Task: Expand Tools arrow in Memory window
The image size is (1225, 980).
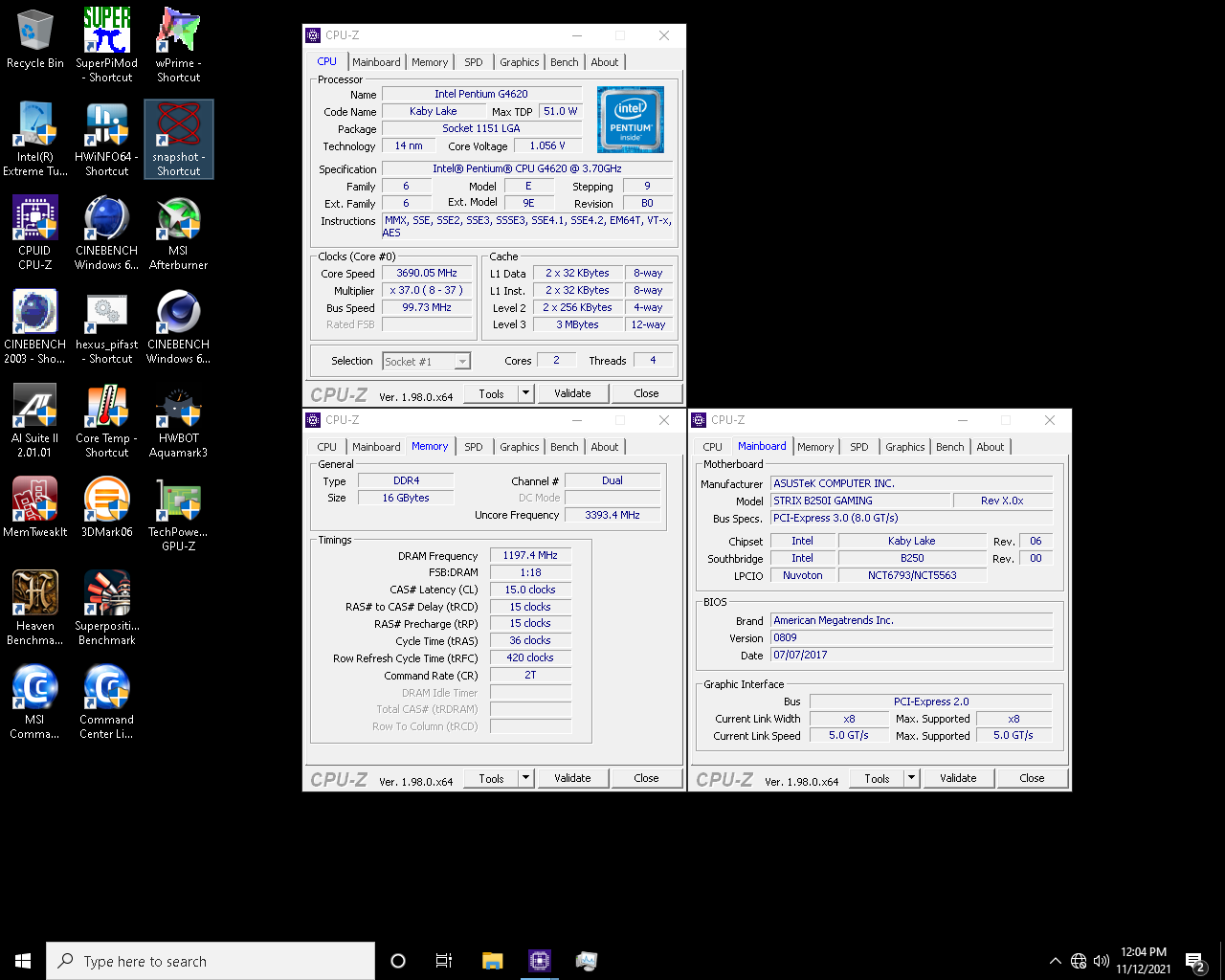Action: (526, 778)
